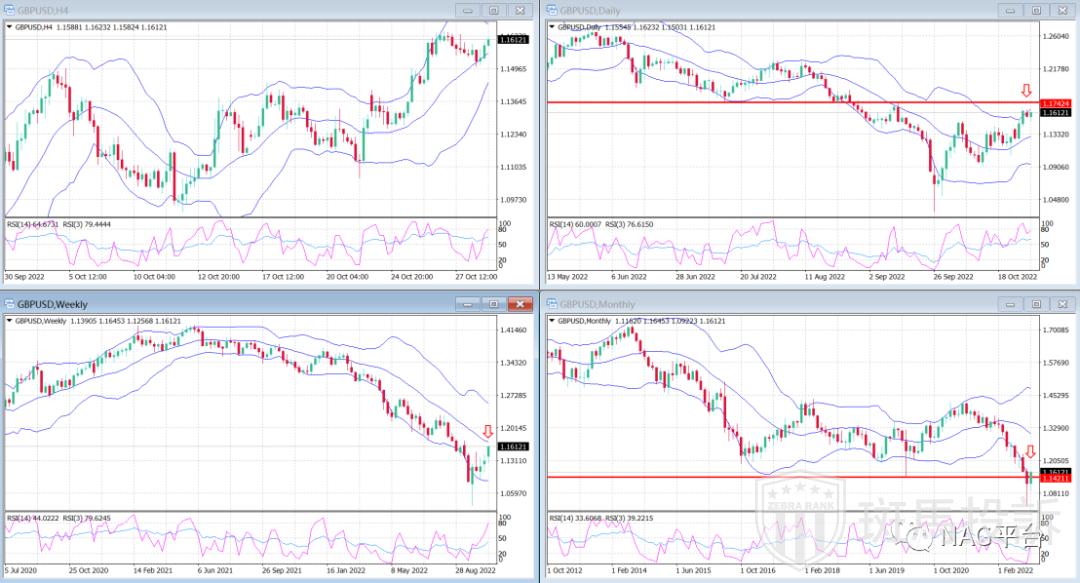This screenshot has width=1080, height=583.
Task: Activate the GBPUSD,Monthly window title
Action: pyautogui.click(x=598, y=305)
